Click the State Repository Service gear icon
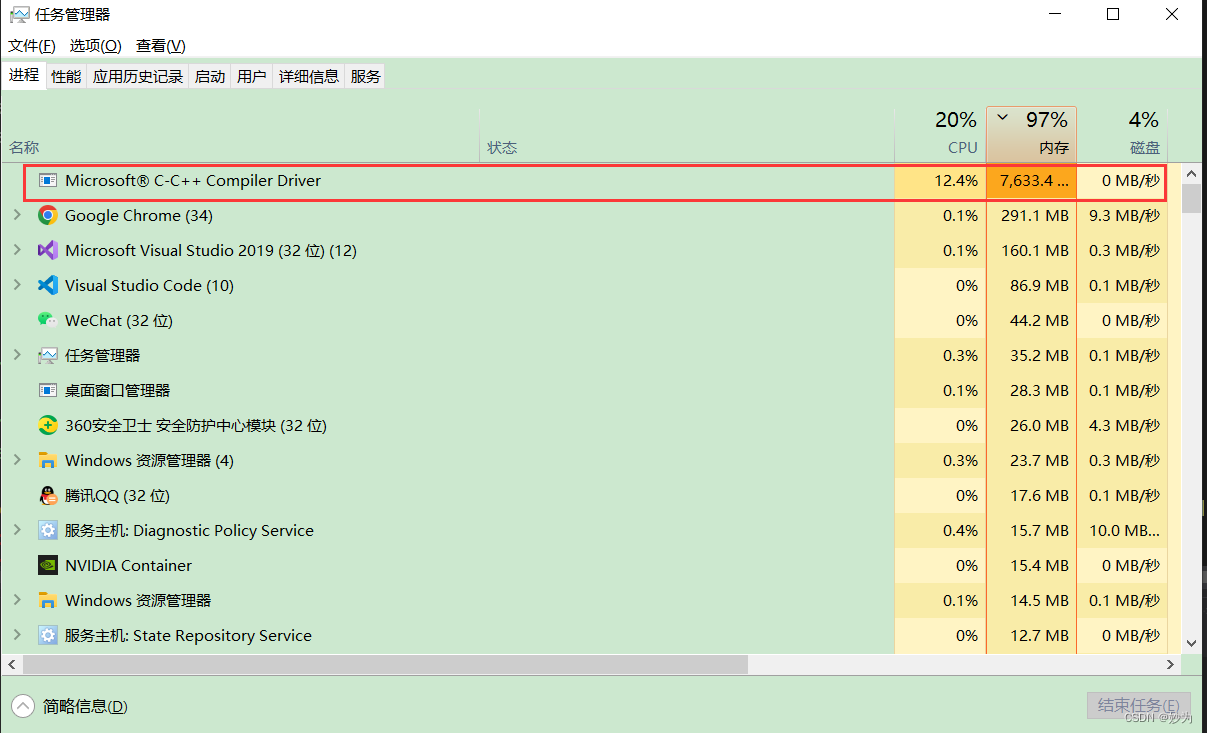1207x733 pixels. tap(48, 635)
